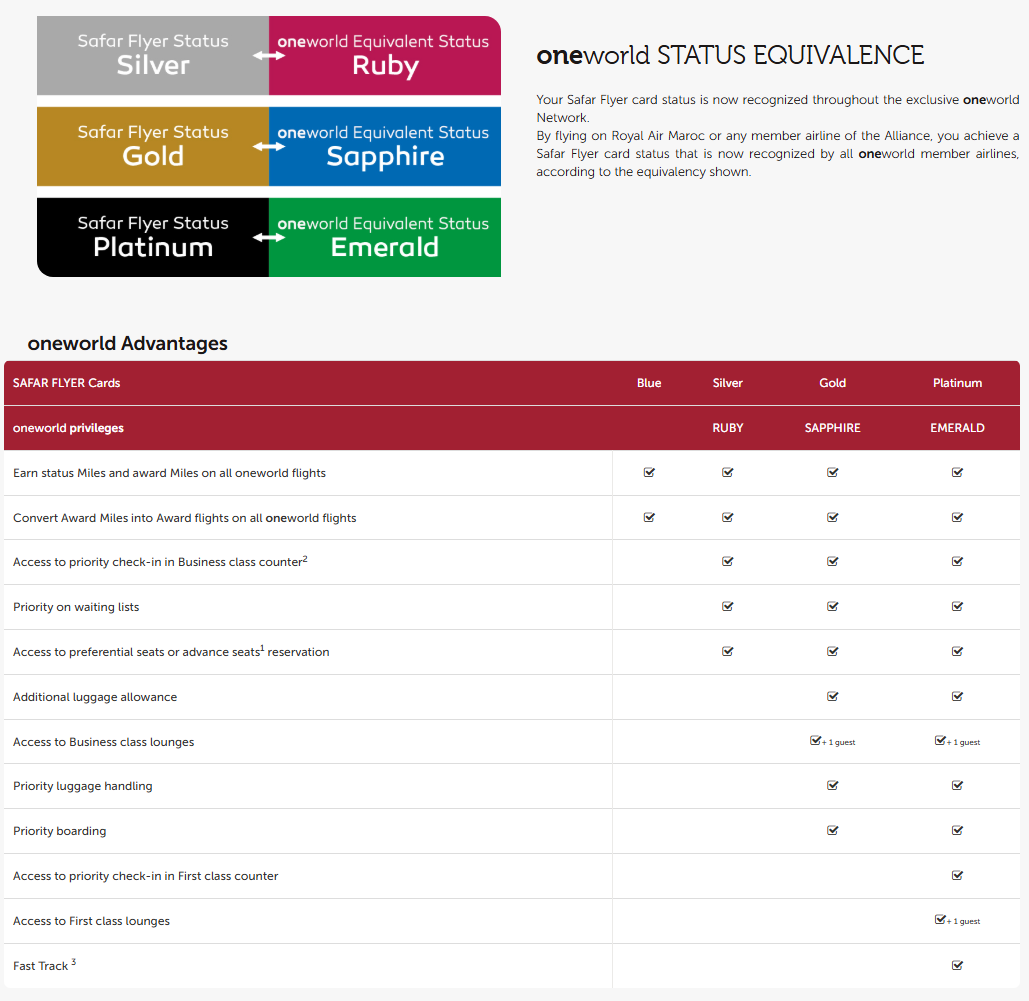Click the Blue checkbox for Earn status Miles row
This screenshot has width=1029, height=1001.
[x=649, y=472]
